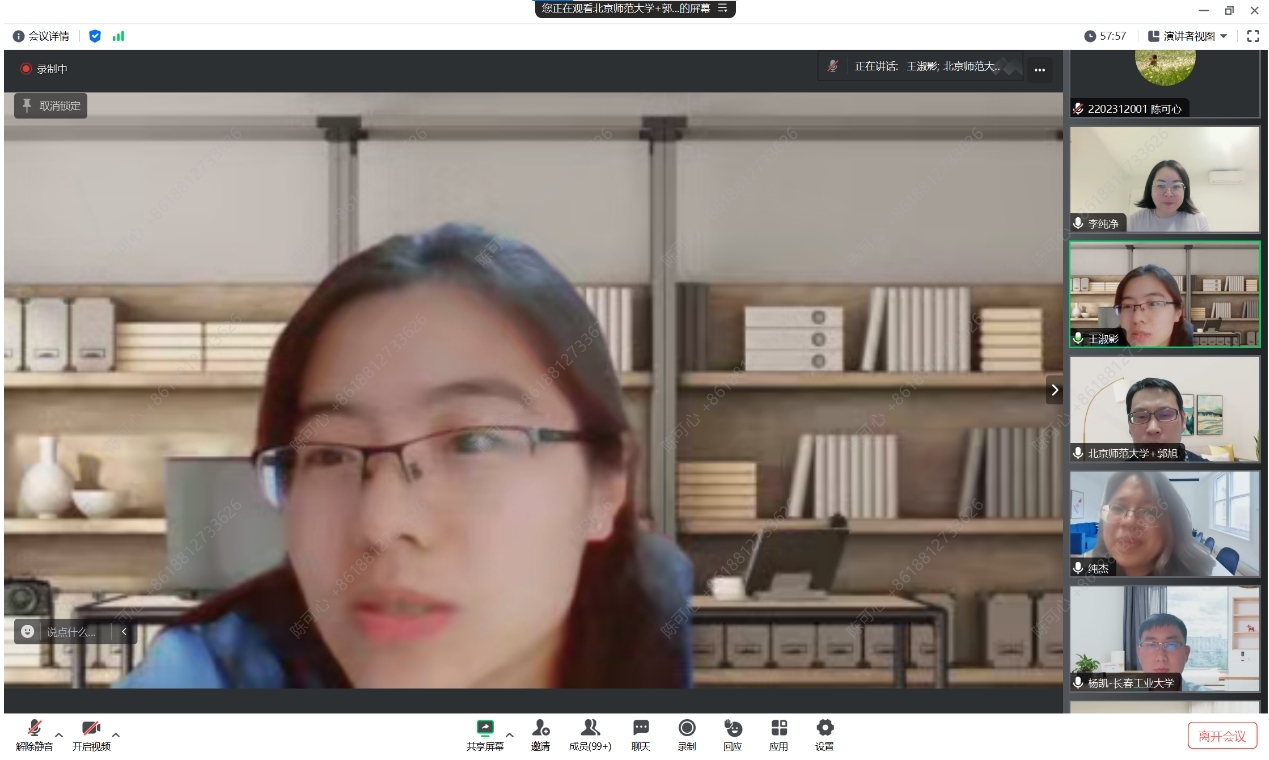Image resolution: width=1269 pixels, height=760 pixels.
Task: Open the Invite (邀请) icon
Action: coord(540,729)
